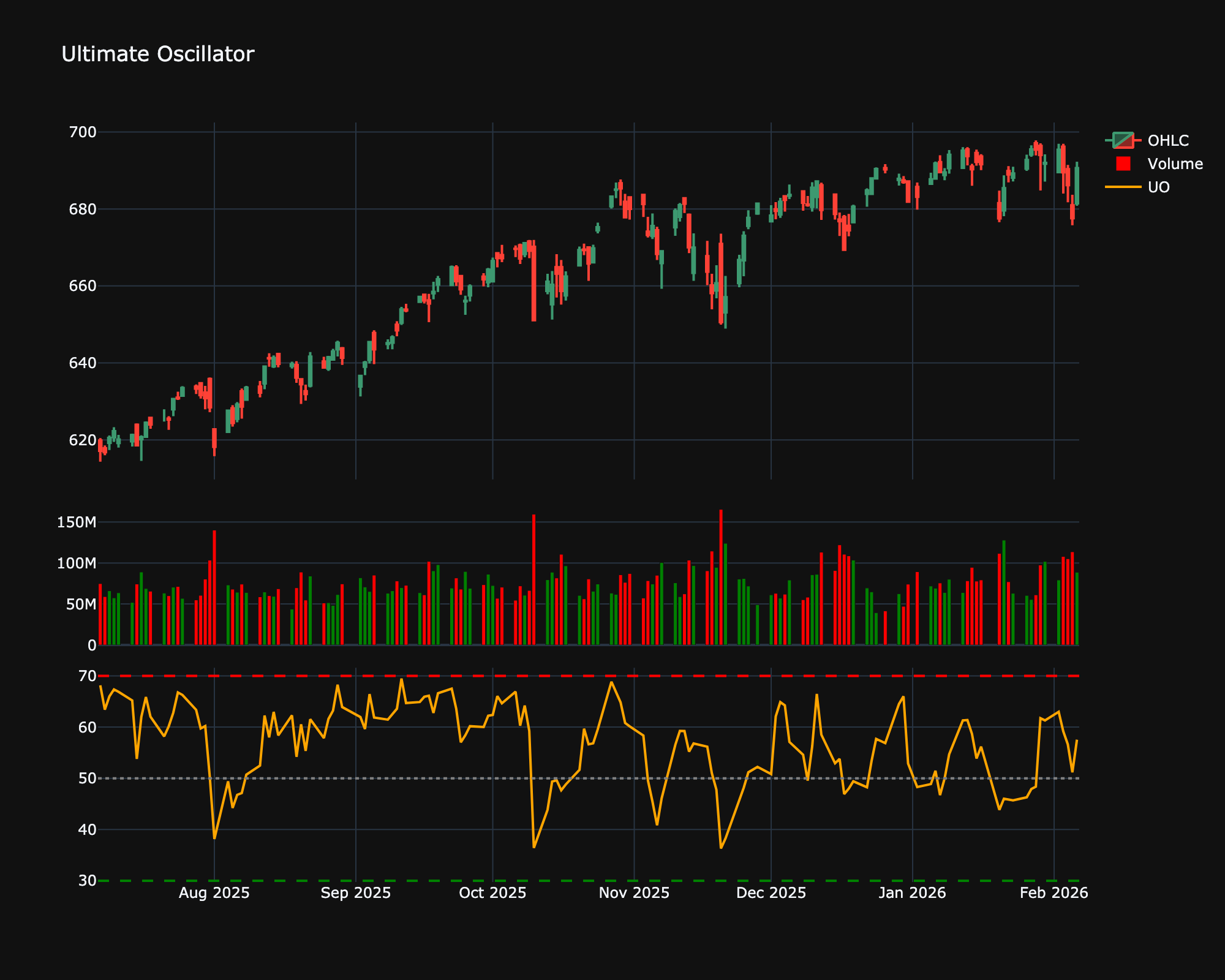Click the Dec 2025 axis label

pyautogui.click(x=771, y=893)
